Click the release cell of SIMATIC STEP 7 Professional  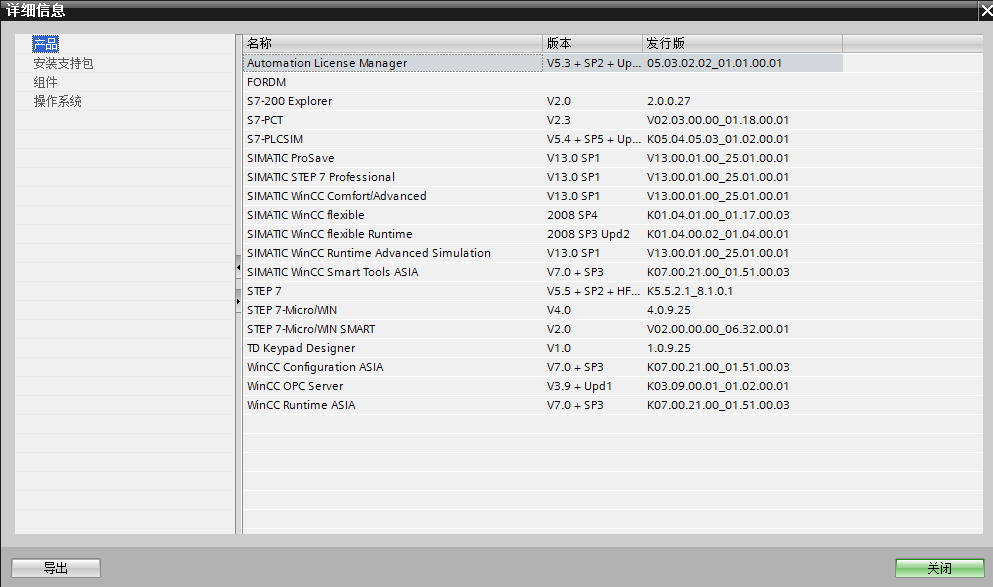718,177
